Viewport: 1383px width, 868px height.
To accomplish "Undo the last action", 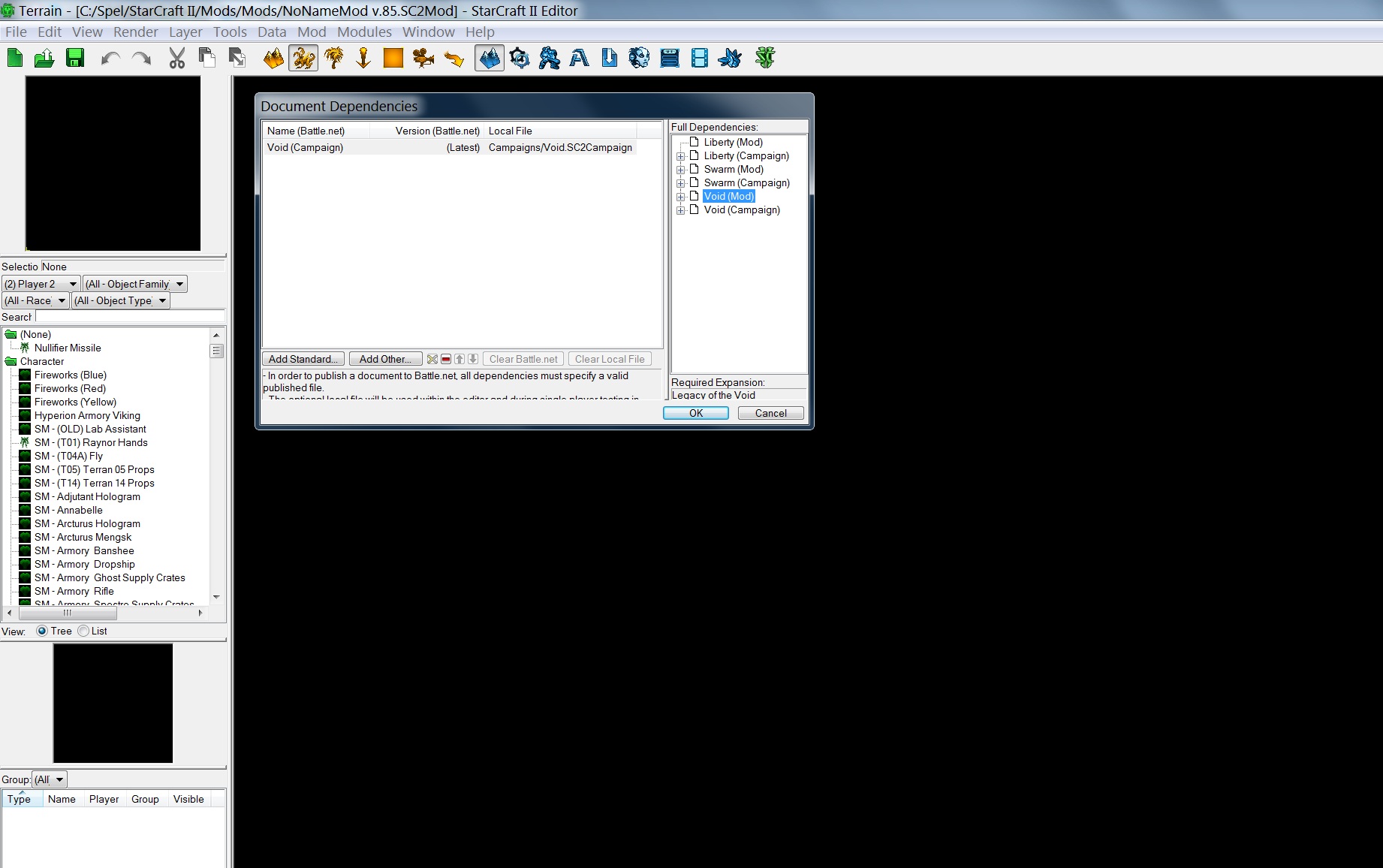I will tap(111, 58).
